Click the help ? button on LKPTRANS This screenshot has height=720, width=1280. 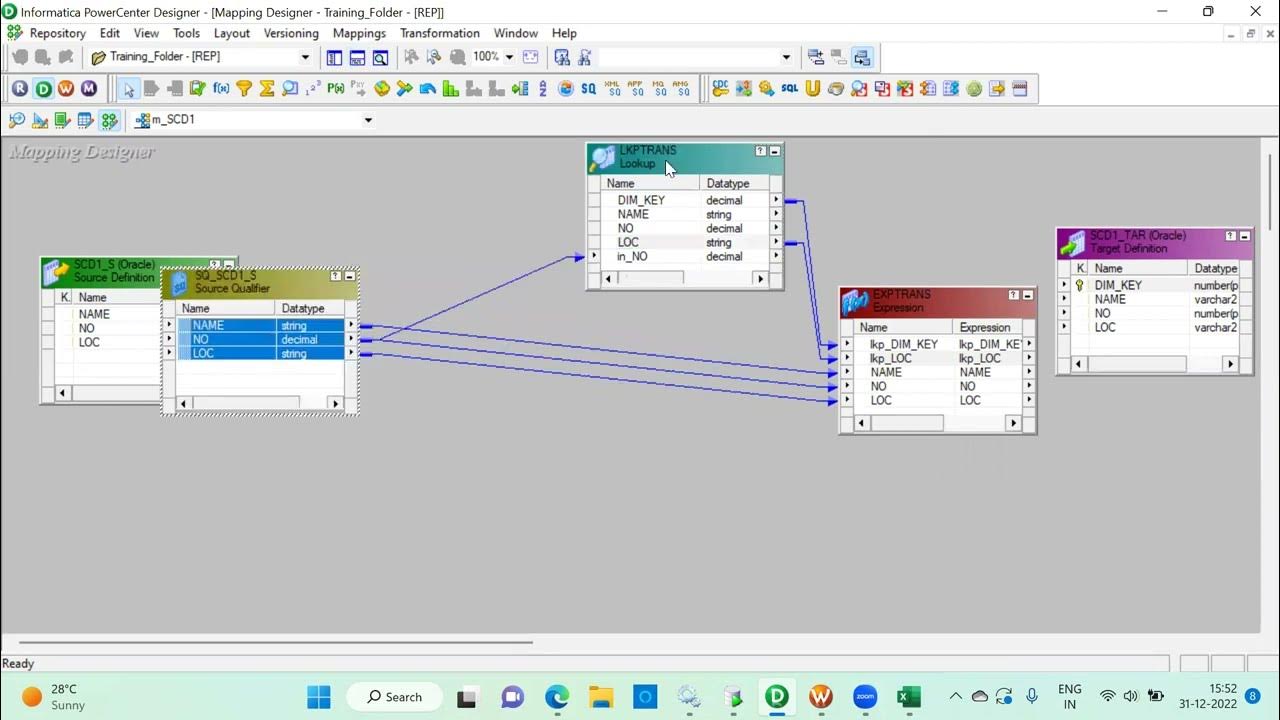point(761,151)
